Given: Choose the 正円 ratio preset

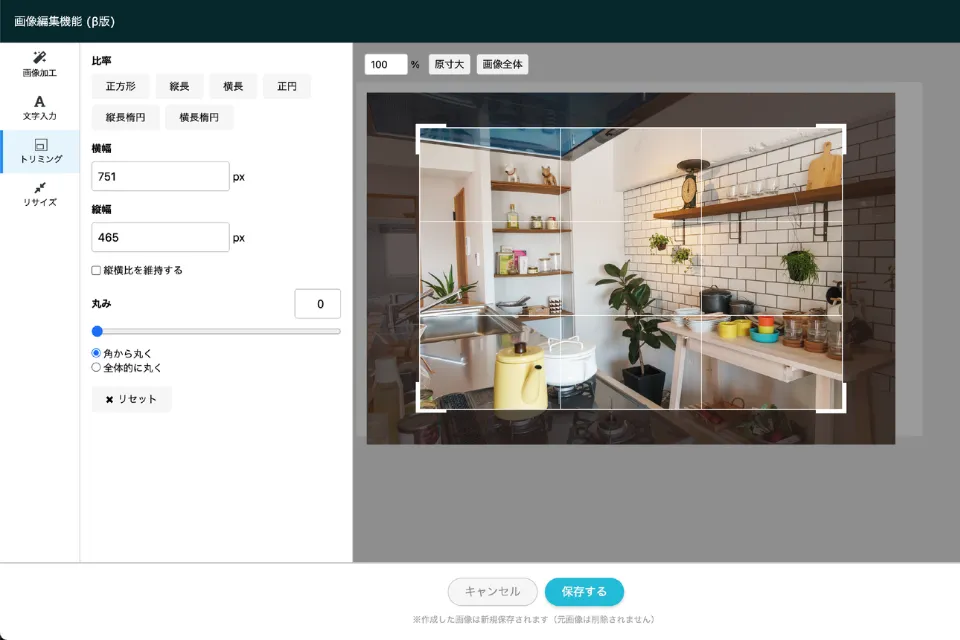Looking at the screenshot, I should tap(287, 87).
